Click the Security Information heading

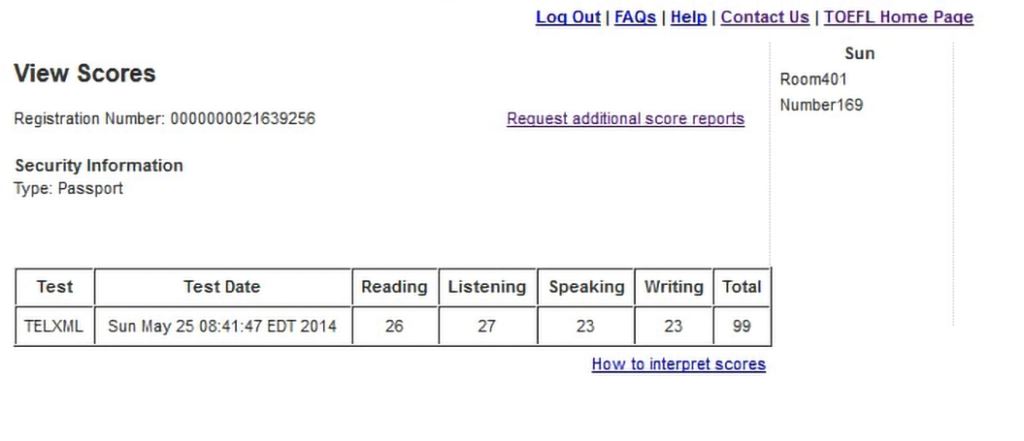(x=99, y=166)
